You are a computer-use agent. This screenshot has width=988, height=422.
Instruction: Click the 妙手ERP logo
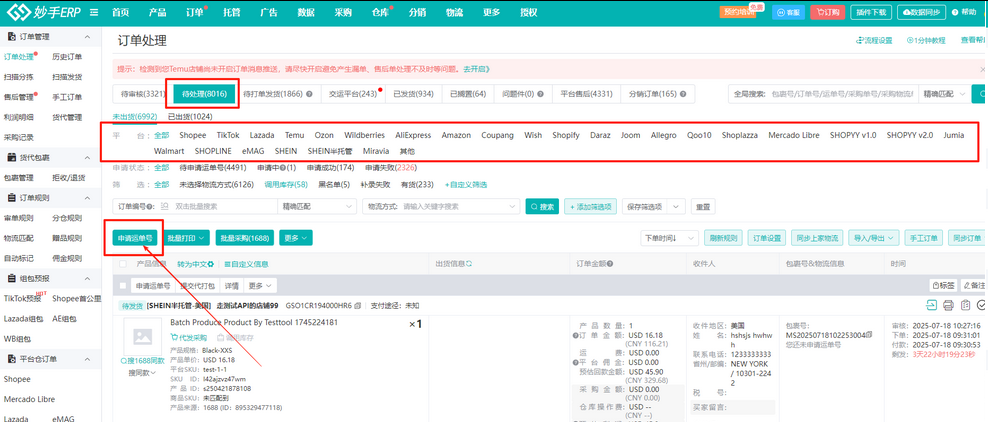click(42, 11)
